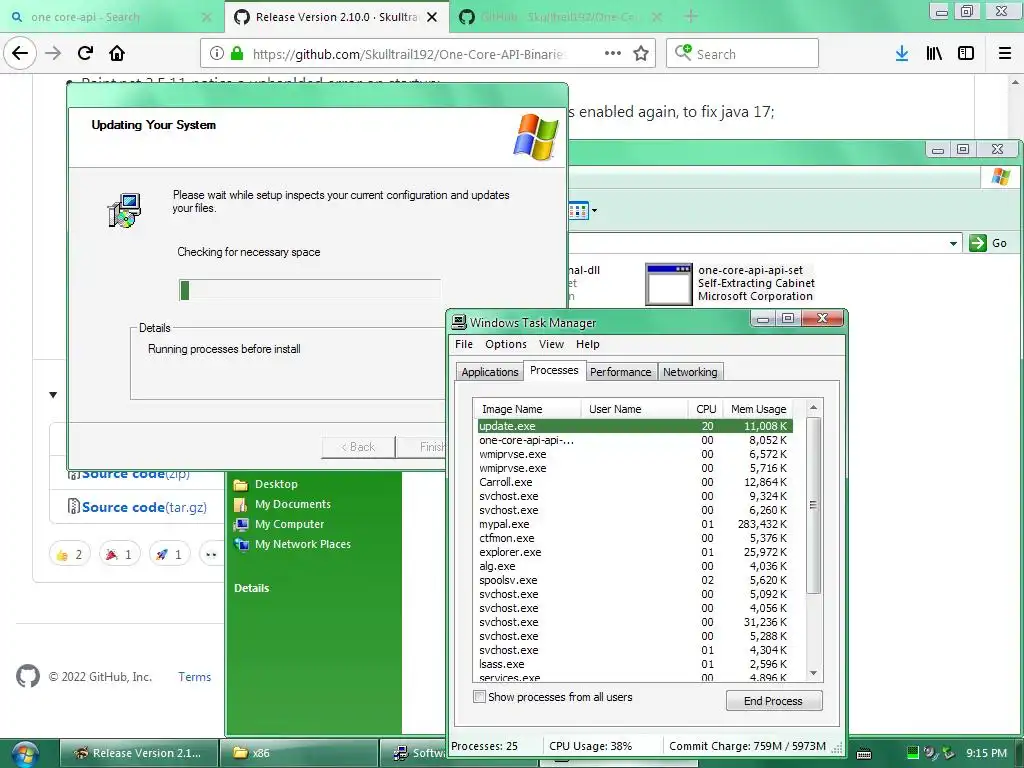Open Task Manager View menu
This screenshot has height=768, width=1024.
coord(551,344)
